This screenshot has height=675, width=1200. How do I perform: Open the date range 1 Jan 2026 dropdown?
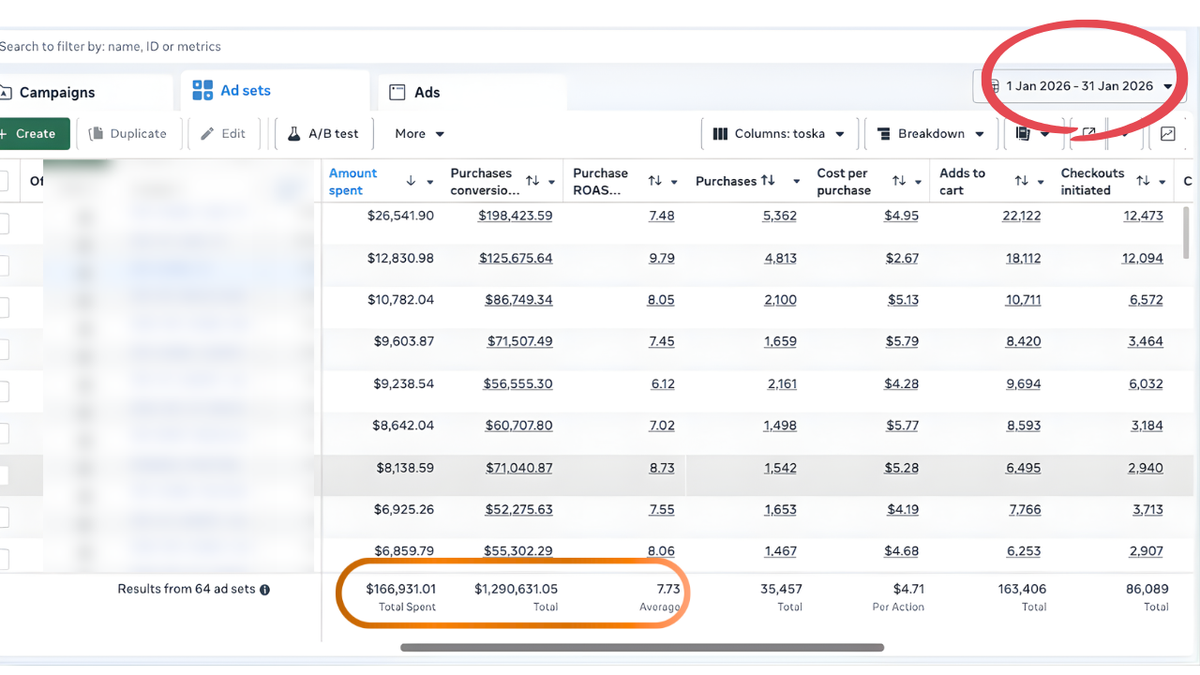tap(1078, 86)
